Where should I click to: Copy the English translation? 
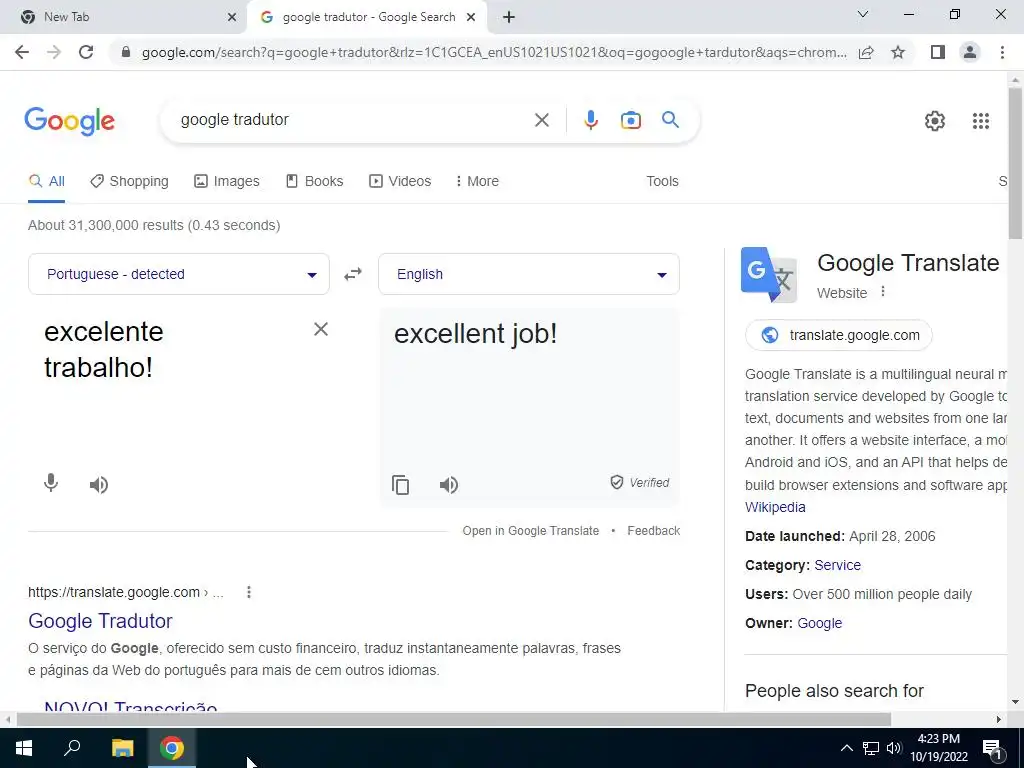click(400, 485)
